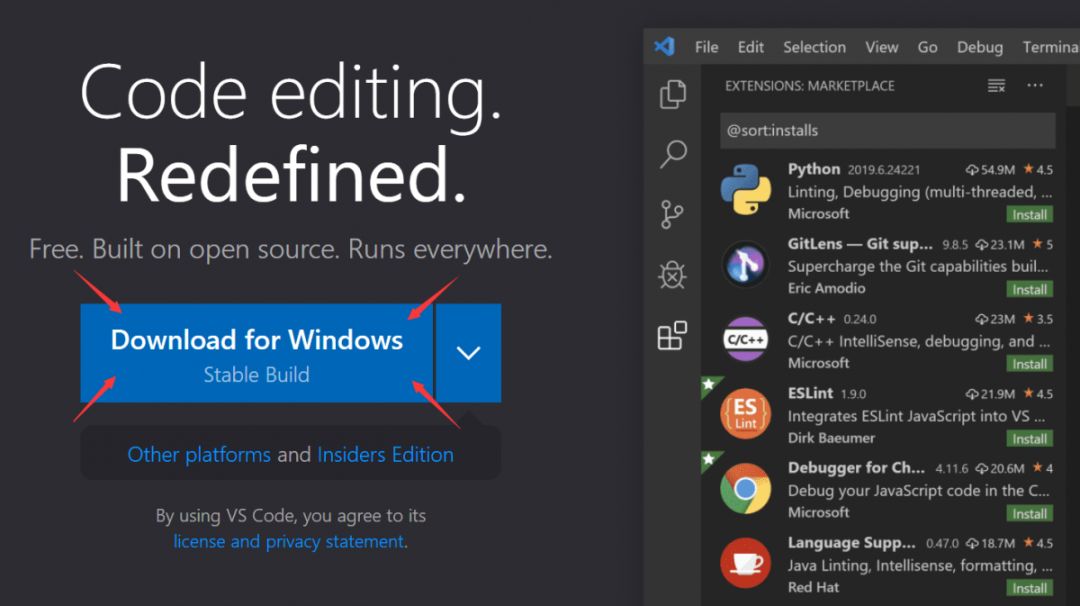Click the Language Support Java logo

tap(745, 563)
